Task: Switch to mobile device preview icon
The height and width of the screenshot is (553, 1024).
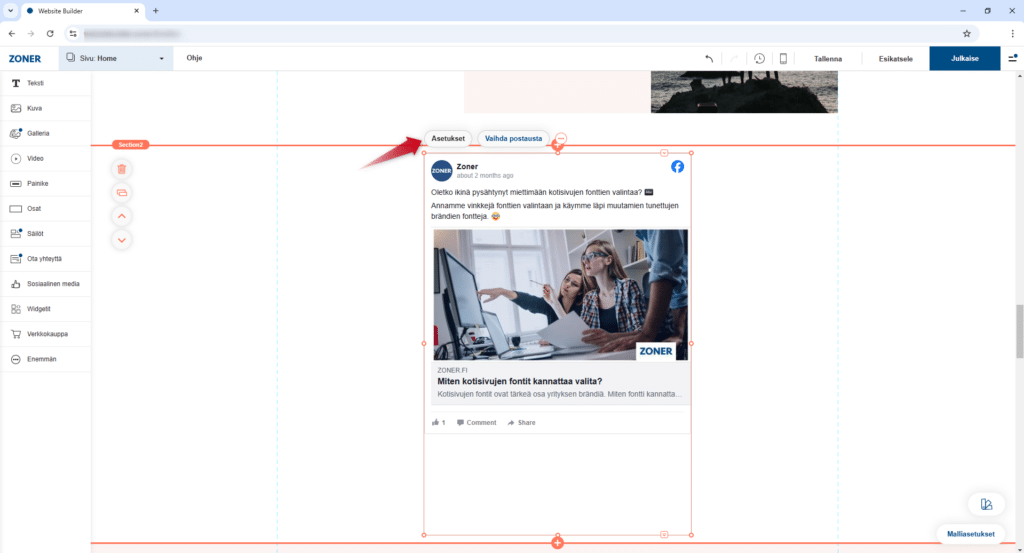Action: click(784, 59)
